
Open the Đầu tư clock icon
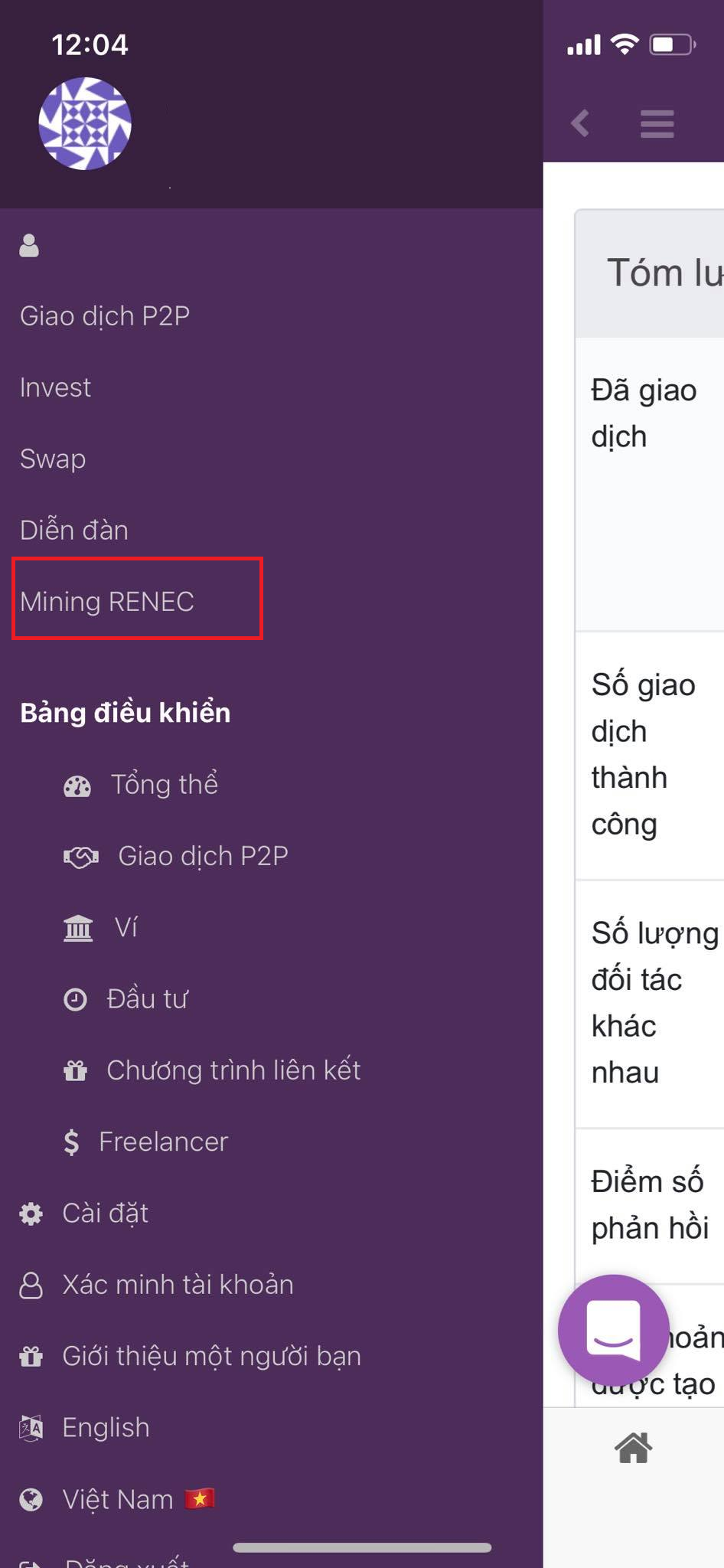[x=76, y=998]
